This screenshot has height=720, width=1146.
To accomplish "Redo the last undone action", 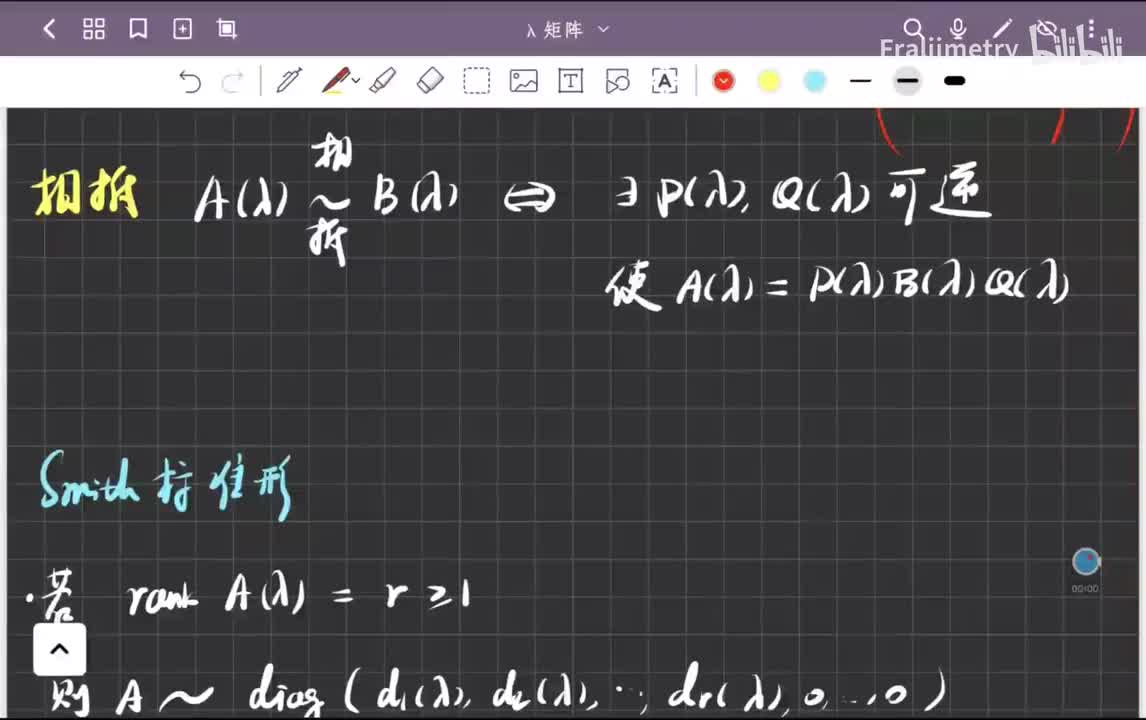I will pyautogui.click(x=232, y=81).
